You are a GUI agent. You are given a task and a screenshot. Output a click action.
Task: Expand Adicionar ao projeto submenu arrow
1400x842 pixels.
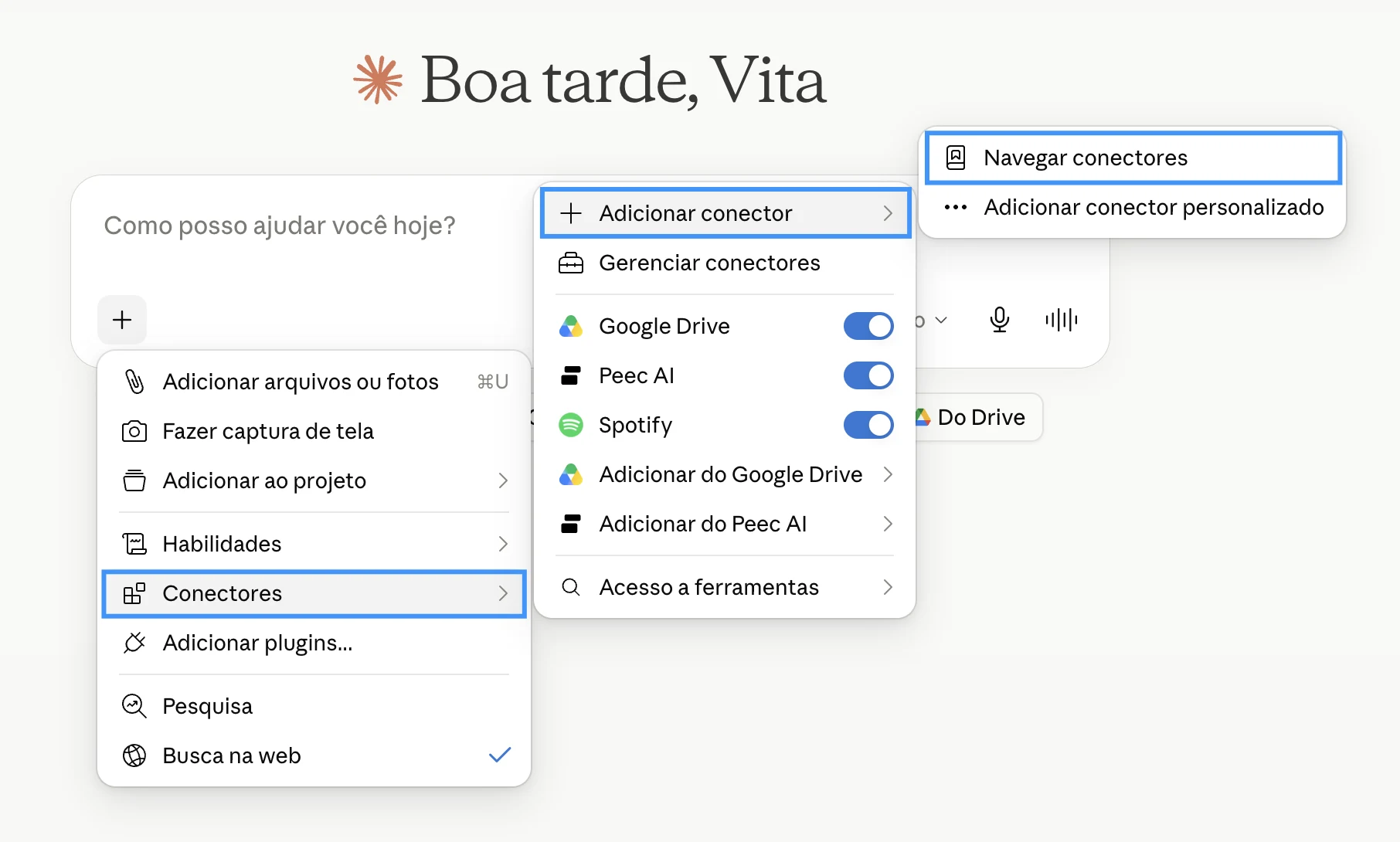tap(503, 480)
